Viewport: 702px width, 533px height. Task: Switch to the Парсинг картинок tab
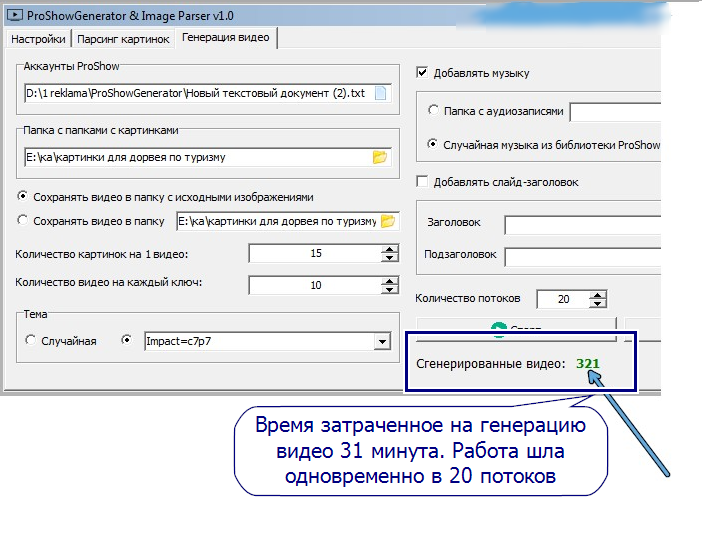tap(123, 39)
